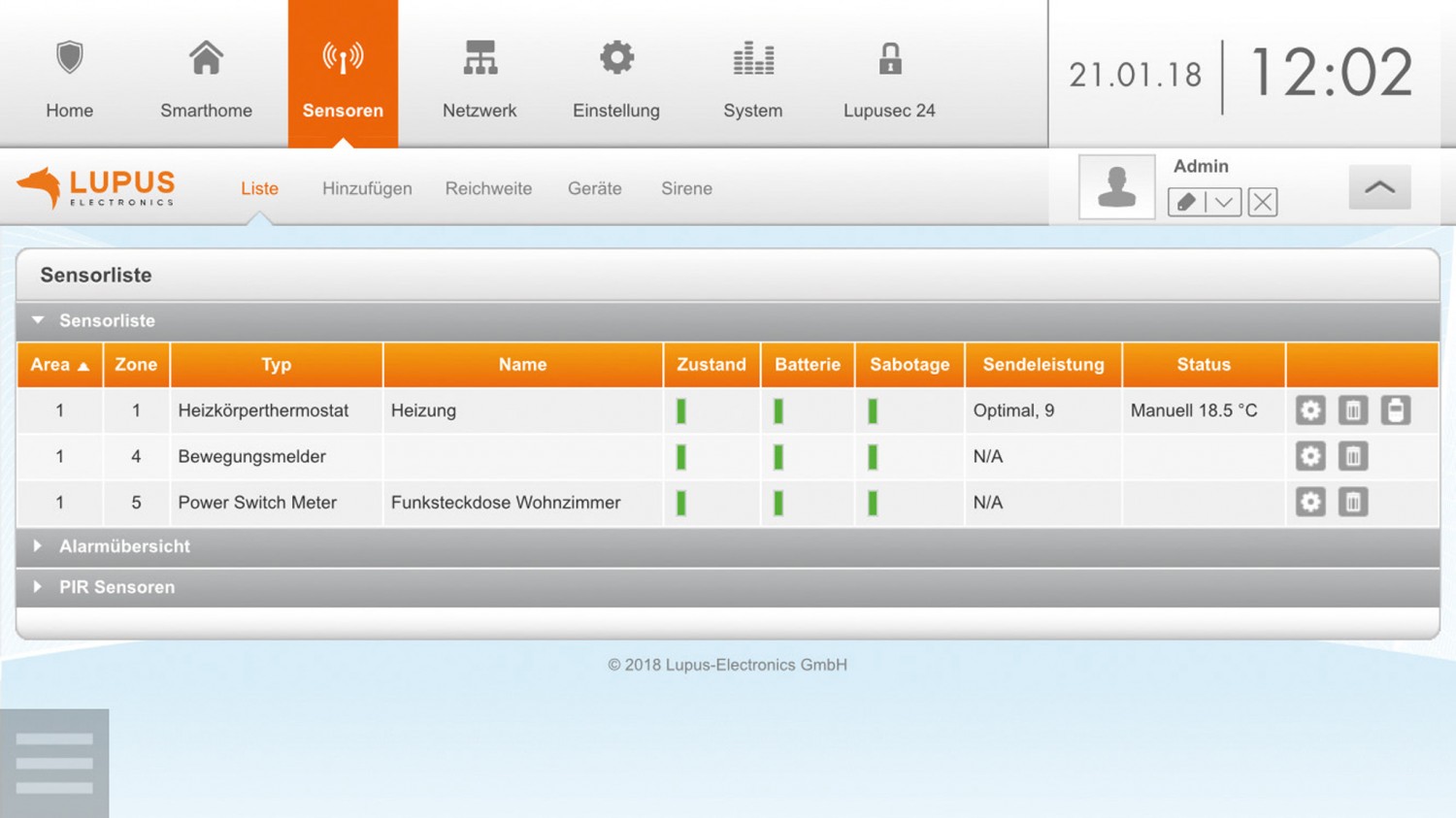
Task: Select the Liste submenu item
Action: [x=259, y=188]
